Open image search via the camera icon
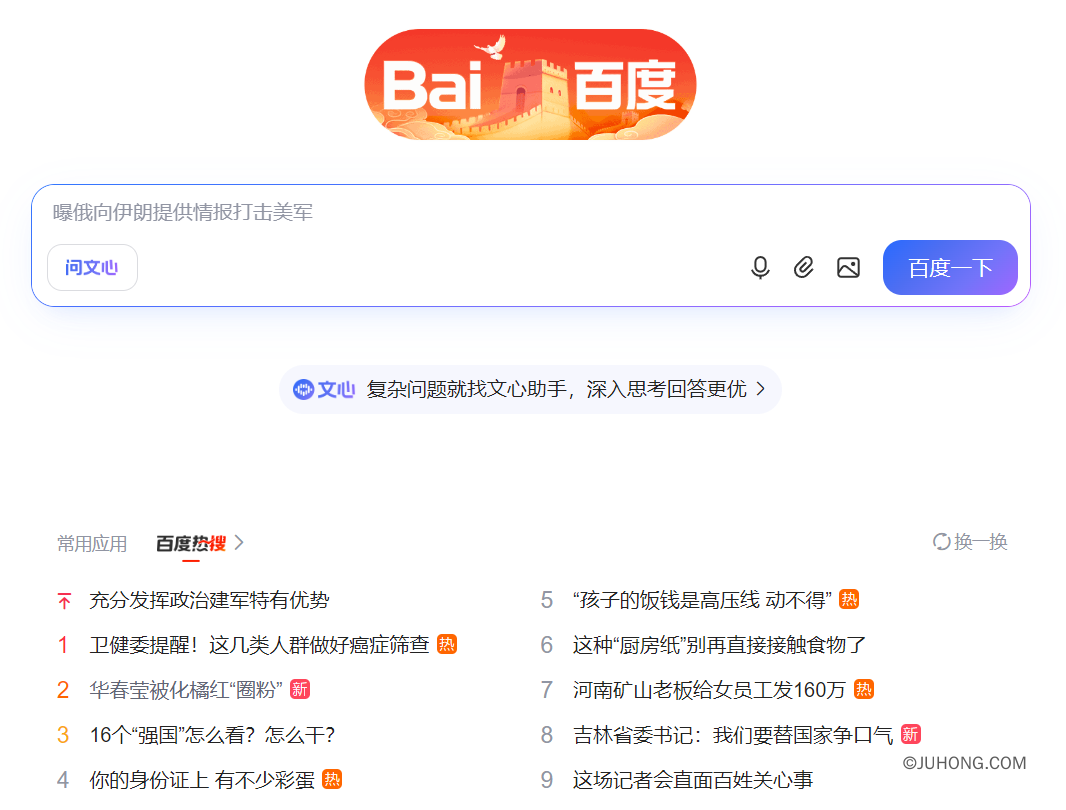Screen dimensions: 1066x810 (848, 267)
